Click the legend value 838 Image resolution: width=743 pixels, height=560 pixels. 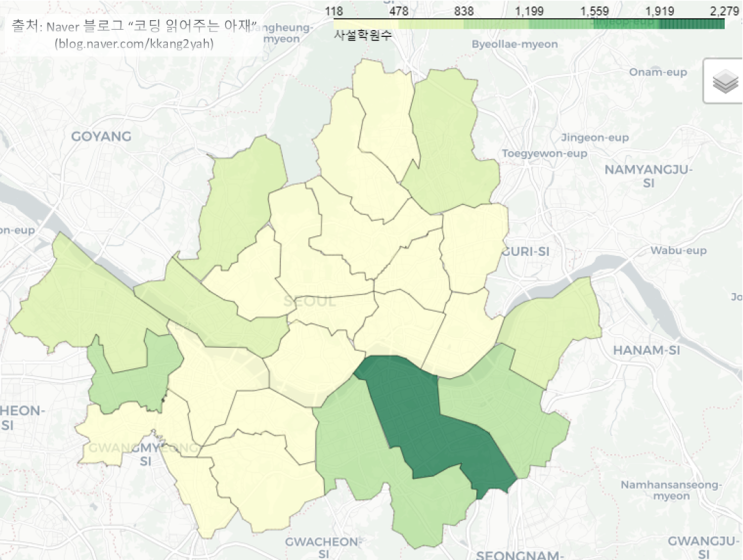463,11
